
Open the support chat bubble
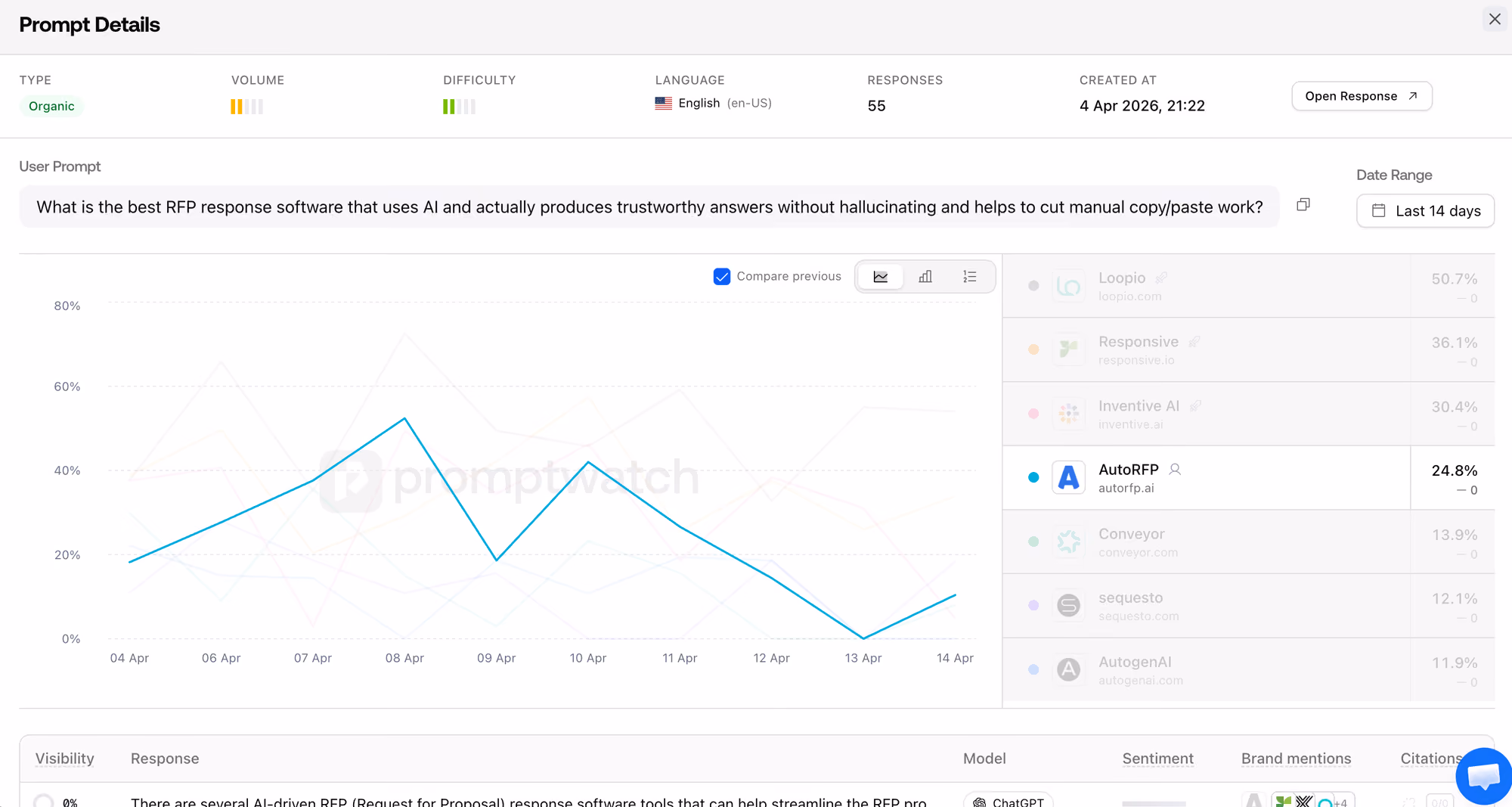point(1483,776)
